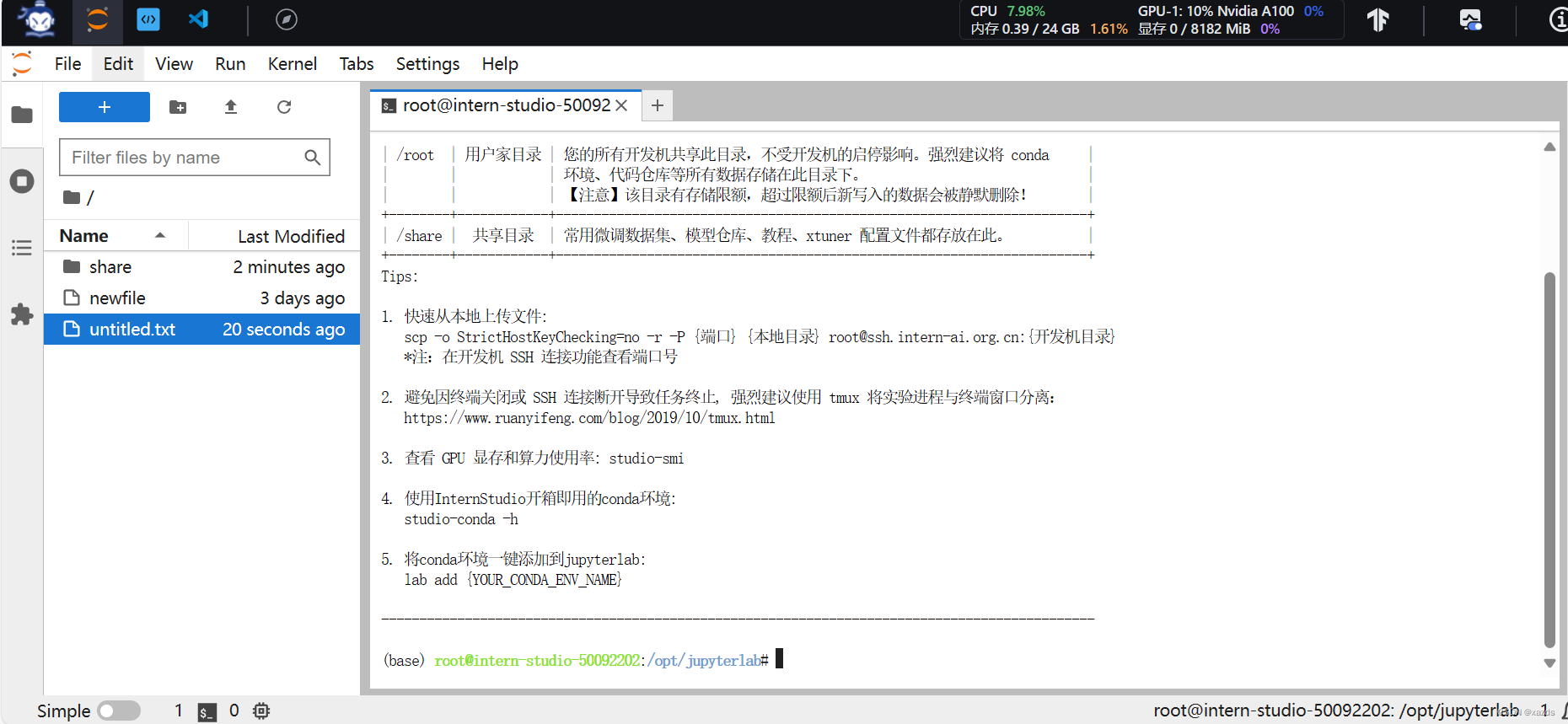
Task: Click the InternStudio mascot logo
Action: click(x=37, y=19)
